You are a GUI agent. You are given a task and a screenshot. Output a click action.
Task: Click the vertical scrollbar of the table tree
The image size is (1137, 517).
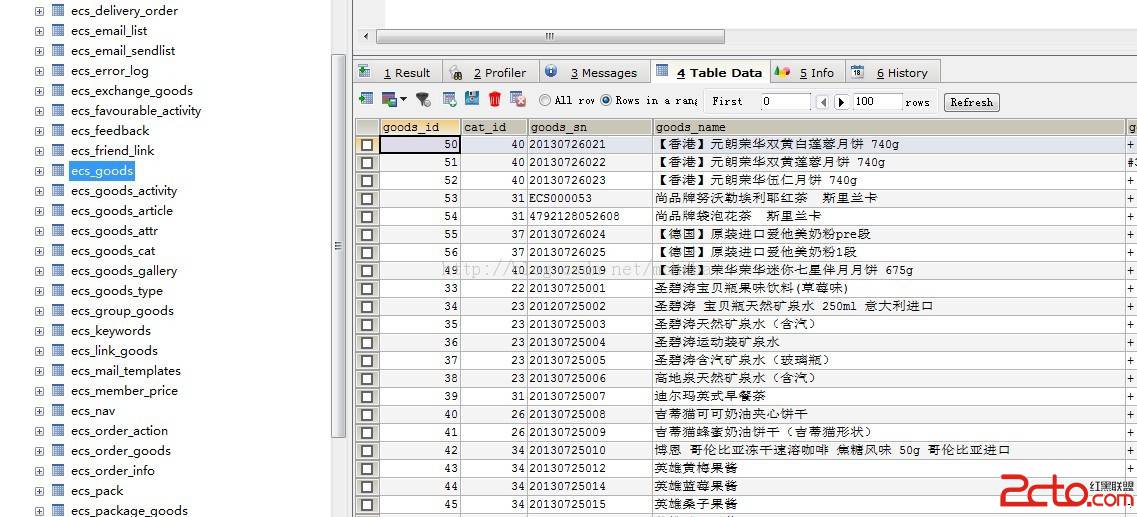[338, 246]
